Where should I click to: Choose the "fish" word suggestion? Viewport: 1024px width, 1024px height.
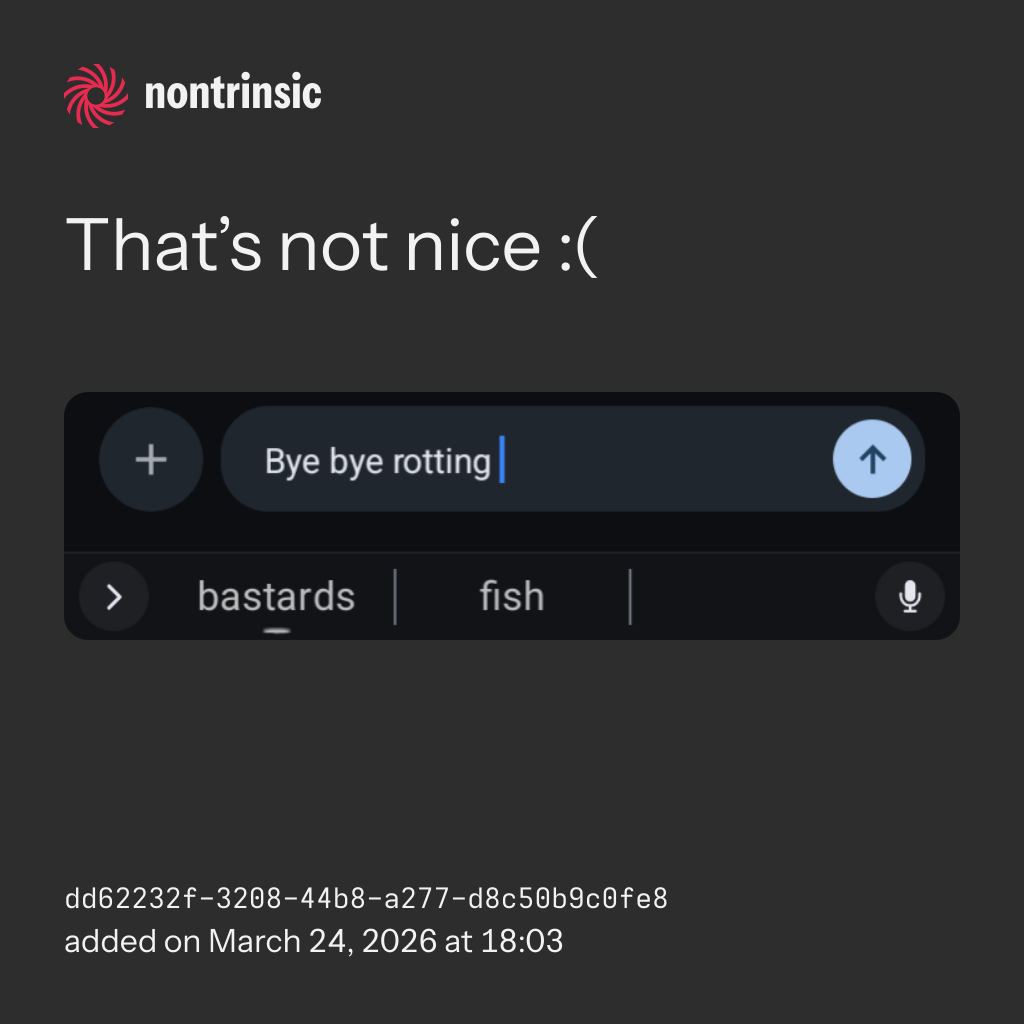tap(511, 597)
